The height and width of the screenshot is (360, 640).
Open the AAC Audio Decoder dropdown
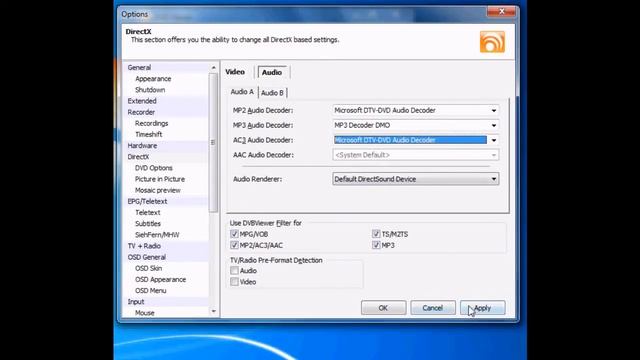point(416,155)
